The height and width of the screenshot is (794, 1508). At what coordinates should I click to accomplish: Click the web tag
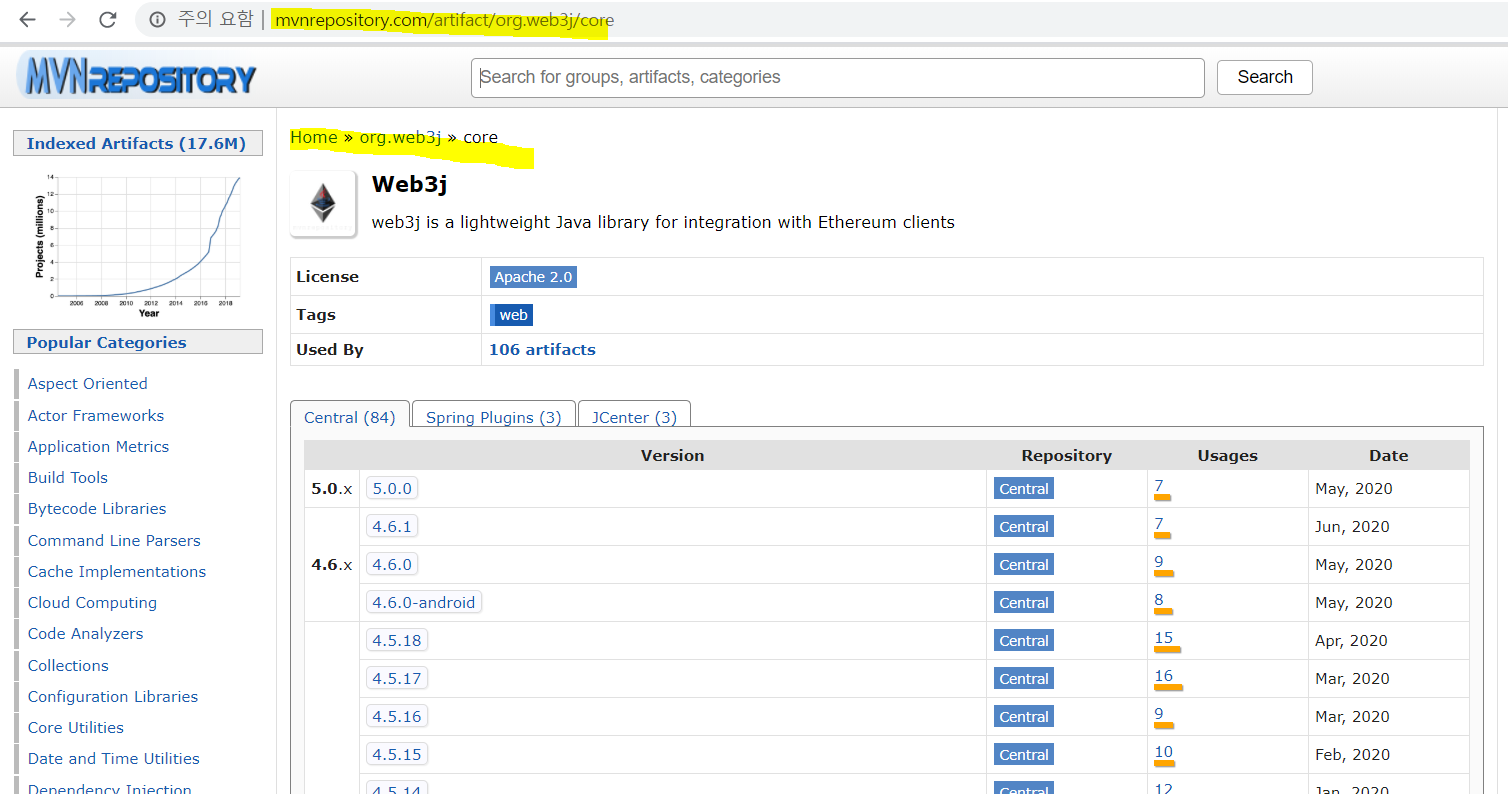click(x=511, y=315)
